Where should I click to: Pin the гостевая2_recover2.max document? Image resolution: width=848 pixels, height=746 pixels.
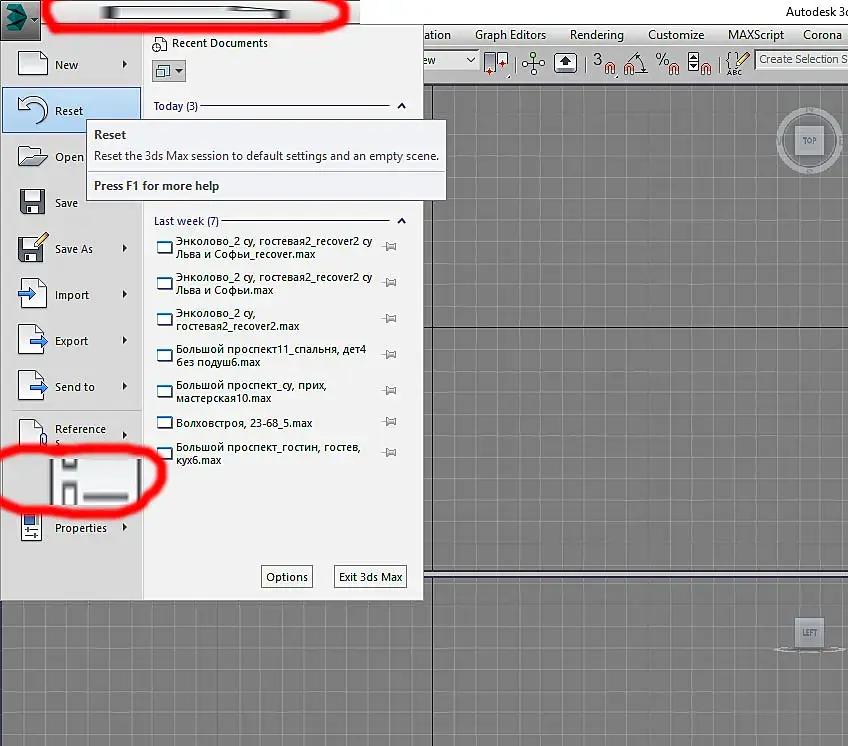click(390, 319)
